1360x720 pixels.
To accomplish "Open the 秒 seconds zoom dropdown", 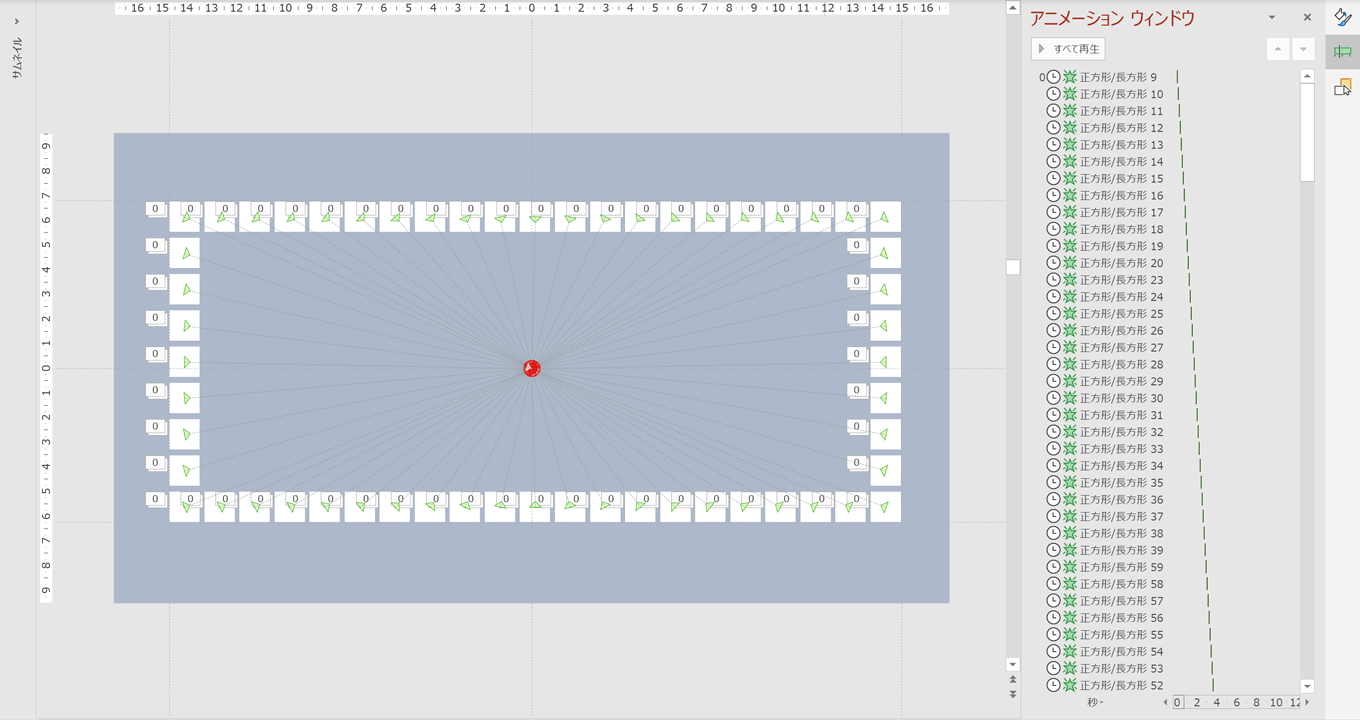I will pos(1096,703).
